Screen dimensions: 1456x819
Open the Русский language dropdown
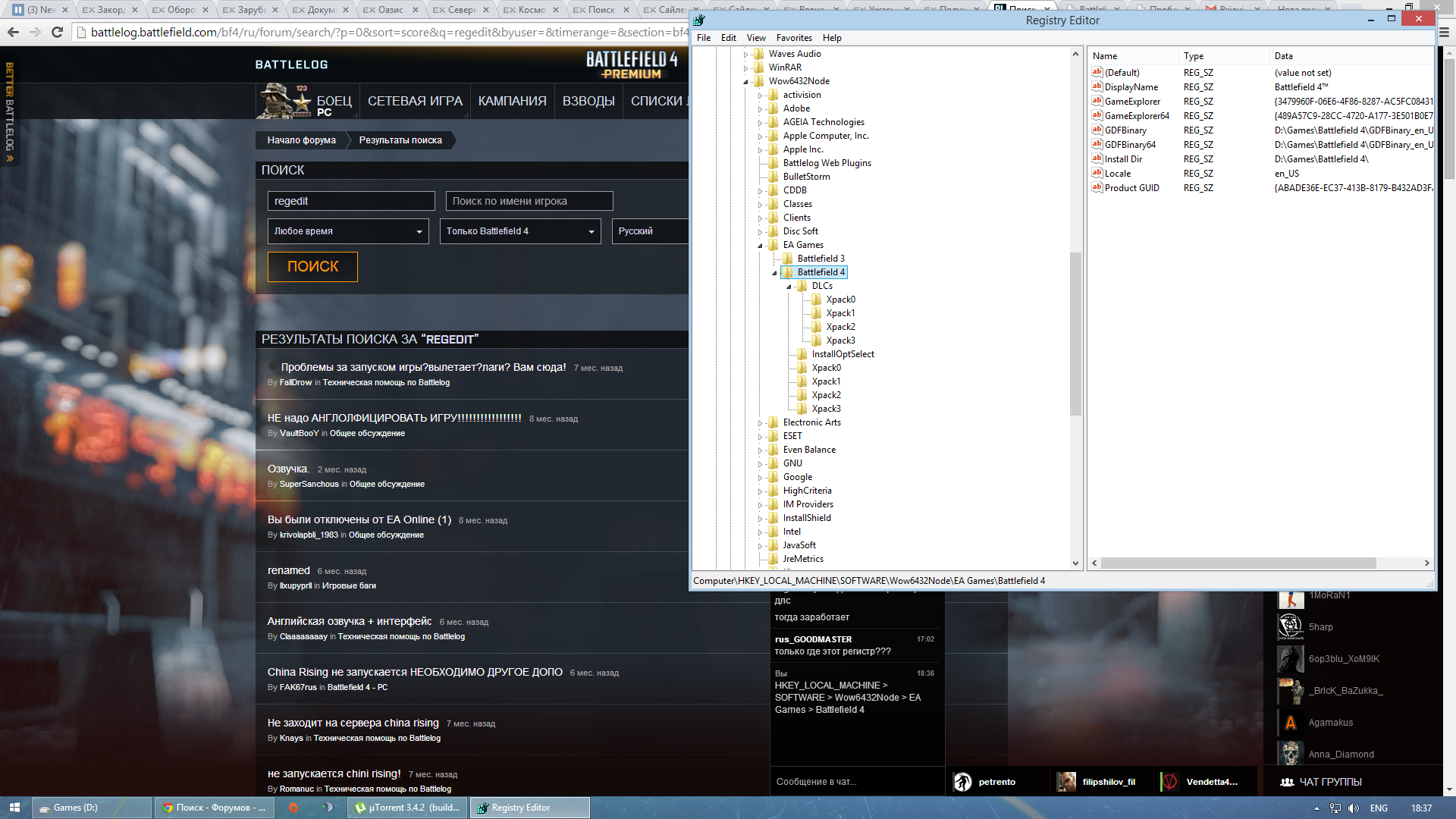point(651,231)
